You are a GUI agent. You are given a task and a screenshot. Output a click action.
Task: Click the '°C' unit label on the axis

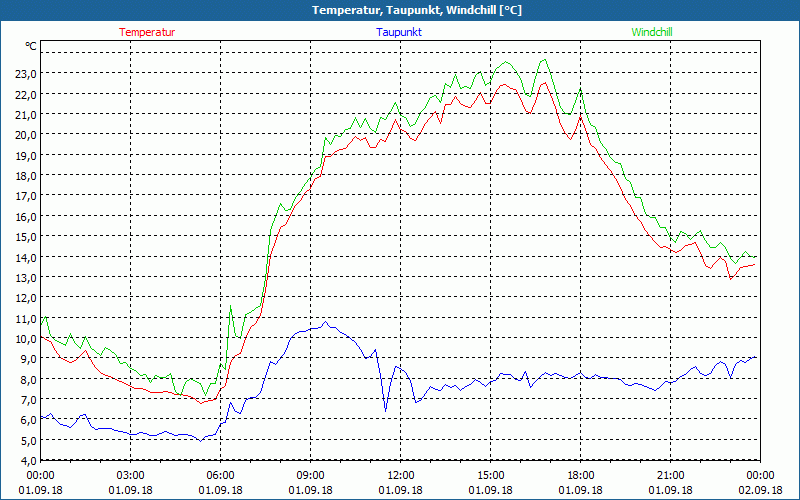pos(31,46)
